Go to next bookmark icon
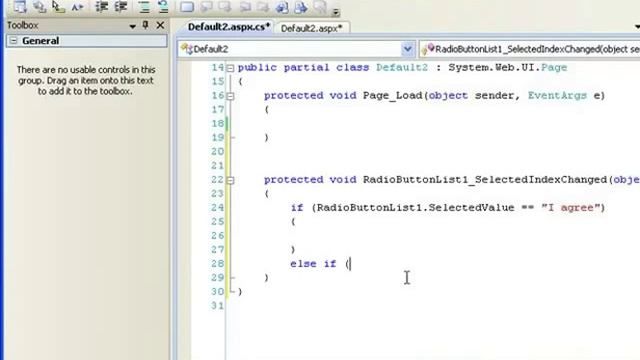Screen dimensions: 640x360 click(x=225, y=7)
